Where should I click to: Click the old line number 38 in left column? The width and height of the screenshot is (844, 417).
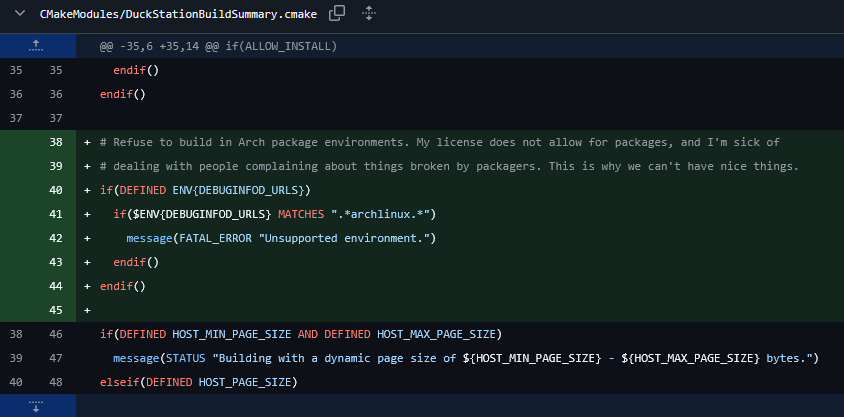[15, 334]
